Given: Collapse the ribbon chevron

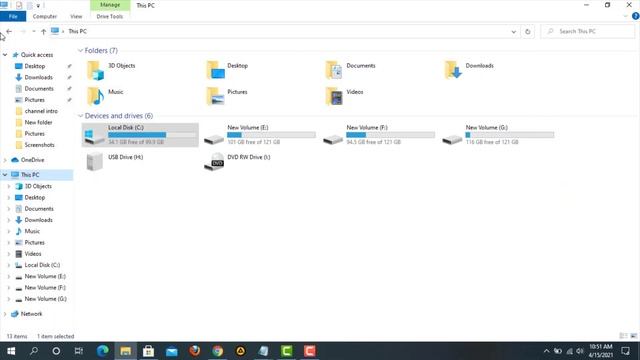Looking at the screenshot, I should (625, 16).
